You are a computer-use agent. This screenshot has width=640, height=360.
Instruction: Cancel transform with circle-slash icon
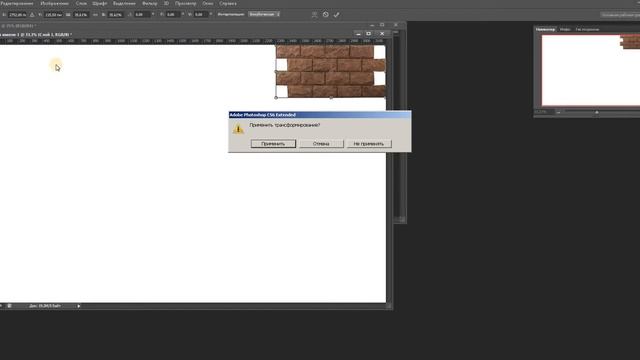(325, 15)
